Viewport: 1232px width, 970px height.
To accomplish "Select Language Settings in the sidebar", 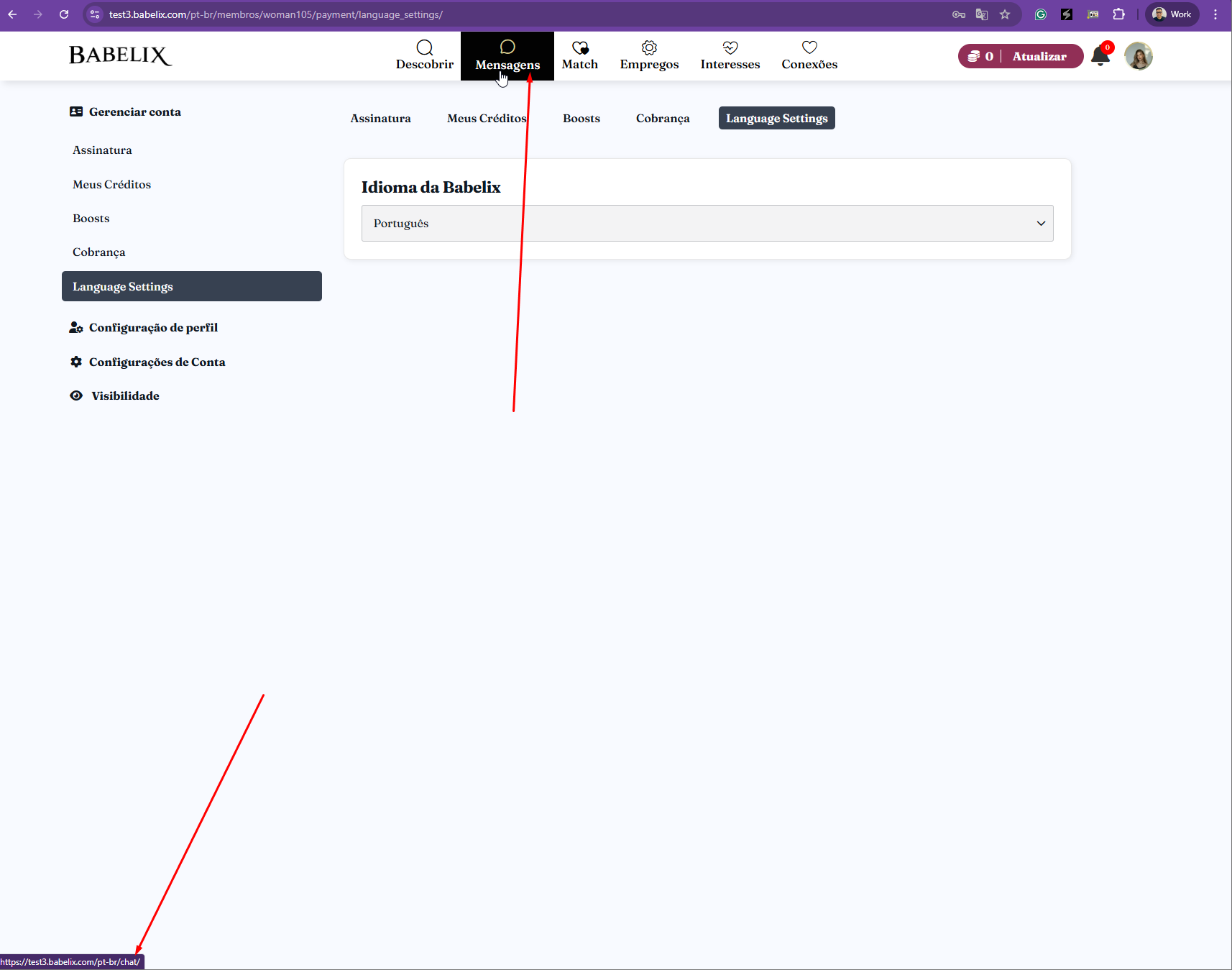I will (192, 286).
